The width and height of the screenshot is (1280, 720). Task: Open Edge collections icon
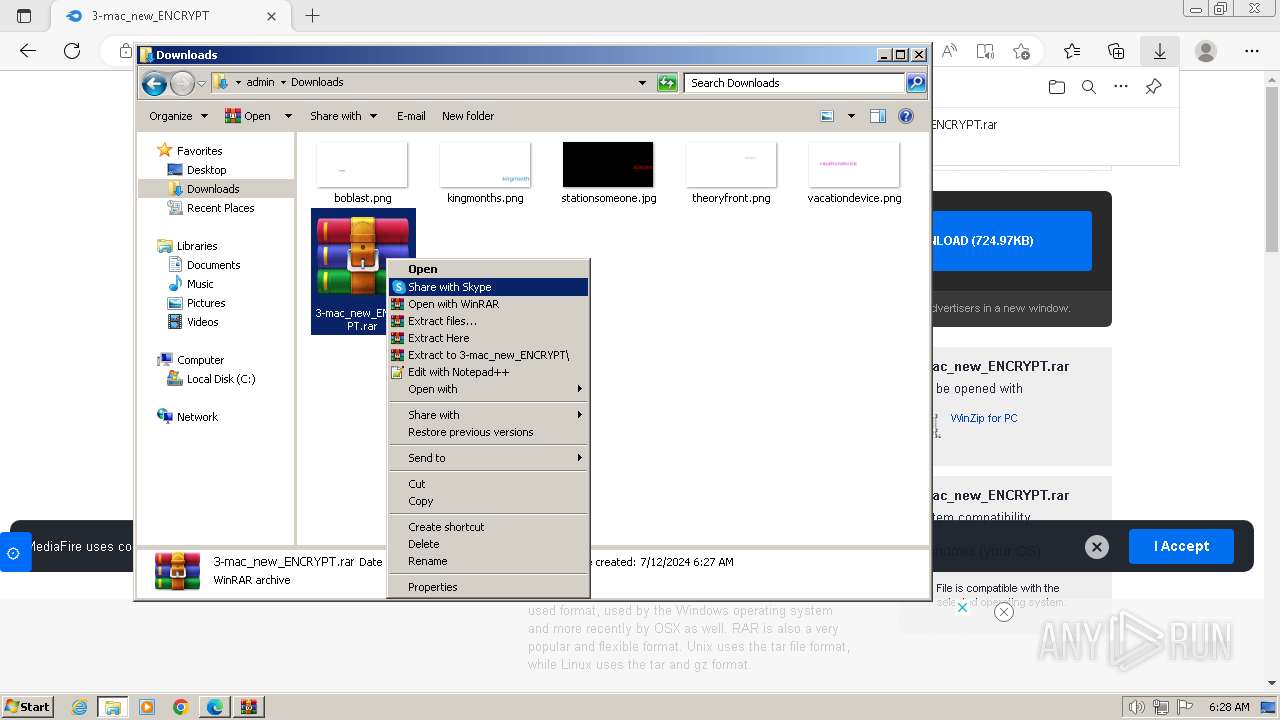click(x=1116, y=51)
